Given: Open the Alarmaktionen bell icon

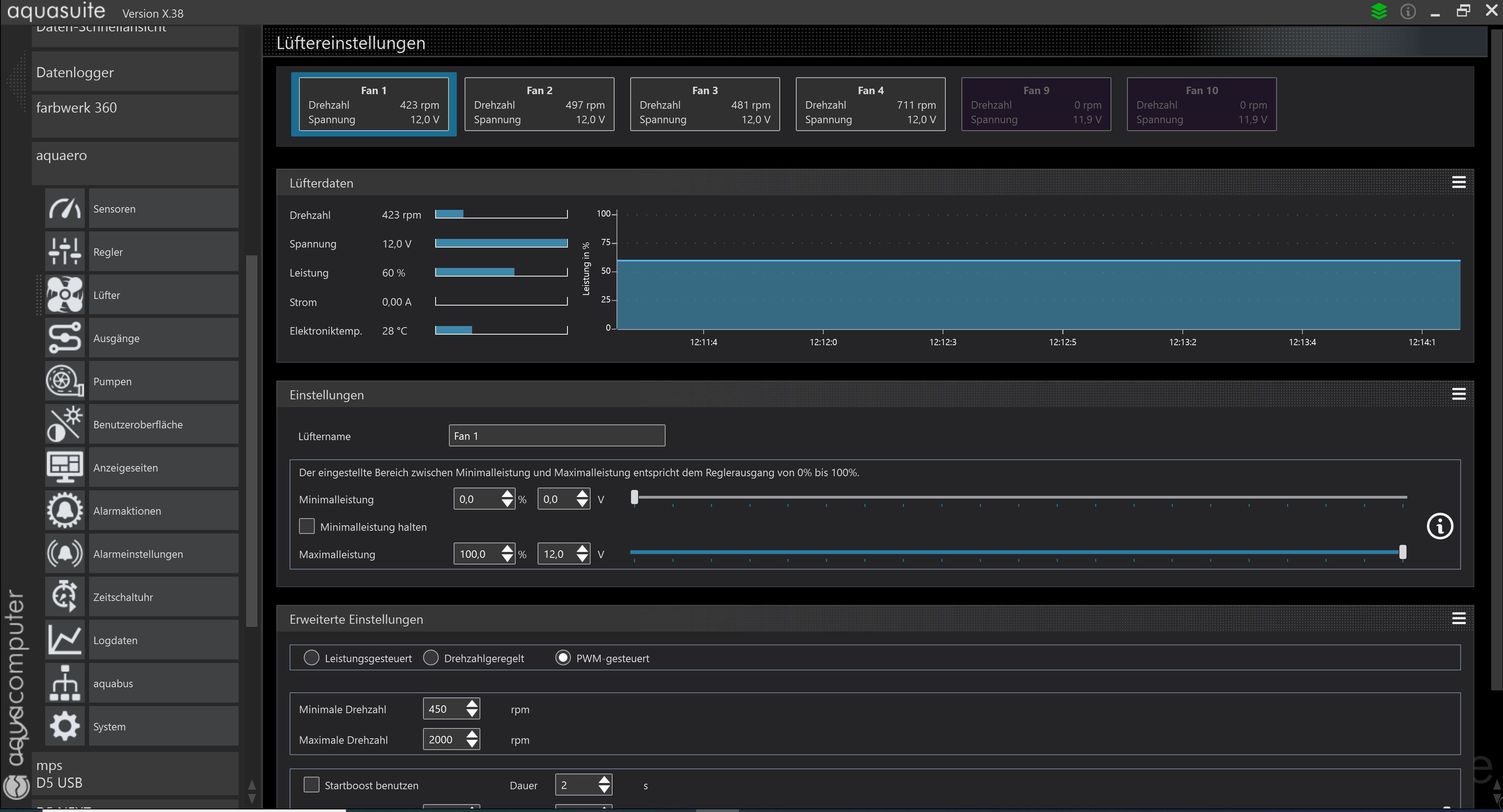Looking at the screenshot, I should click(65, 511).
